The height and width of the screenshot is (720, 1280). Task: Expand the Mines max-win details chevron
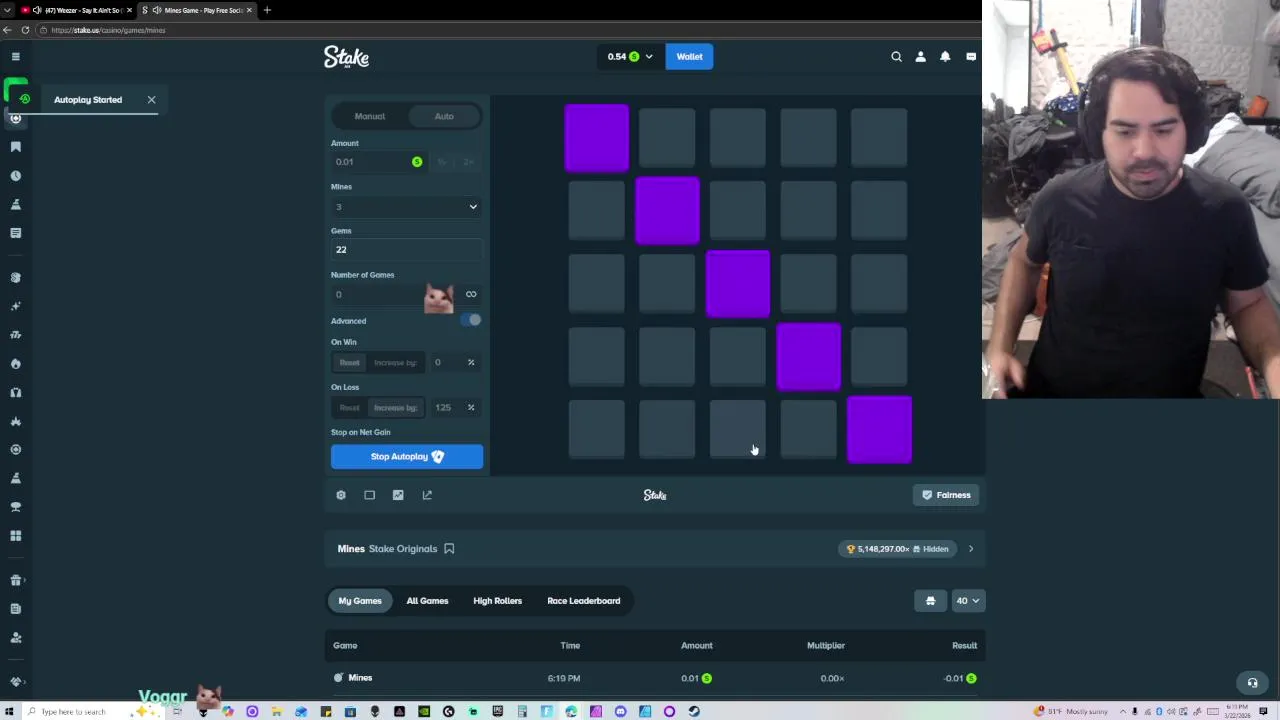pyautogui.click(x=970, y=549)
